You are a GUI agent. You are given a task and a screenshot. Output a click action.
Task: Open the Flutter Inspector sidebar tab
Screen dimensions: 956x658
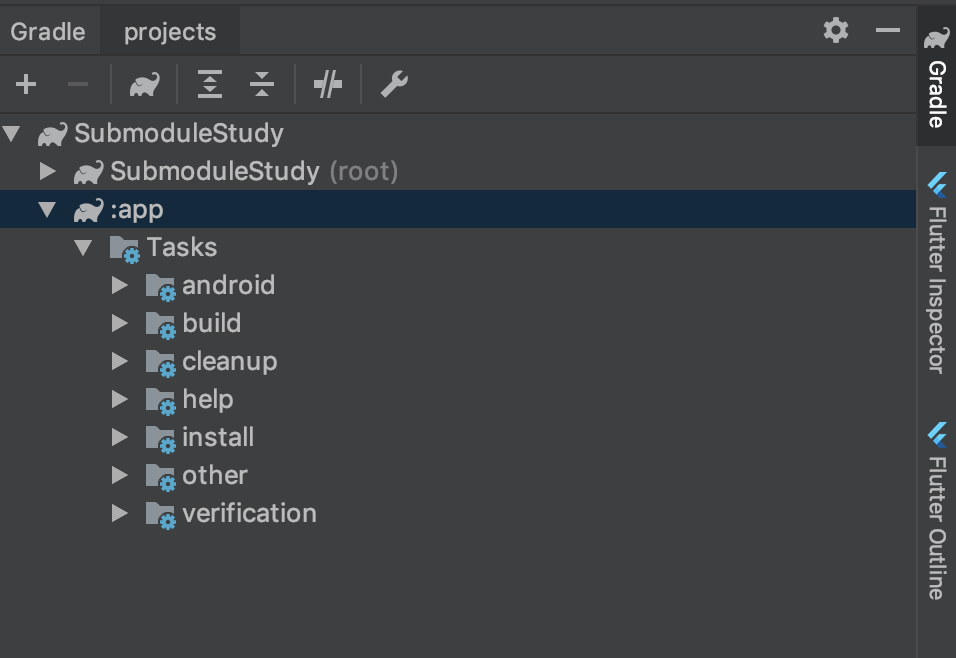936,273
